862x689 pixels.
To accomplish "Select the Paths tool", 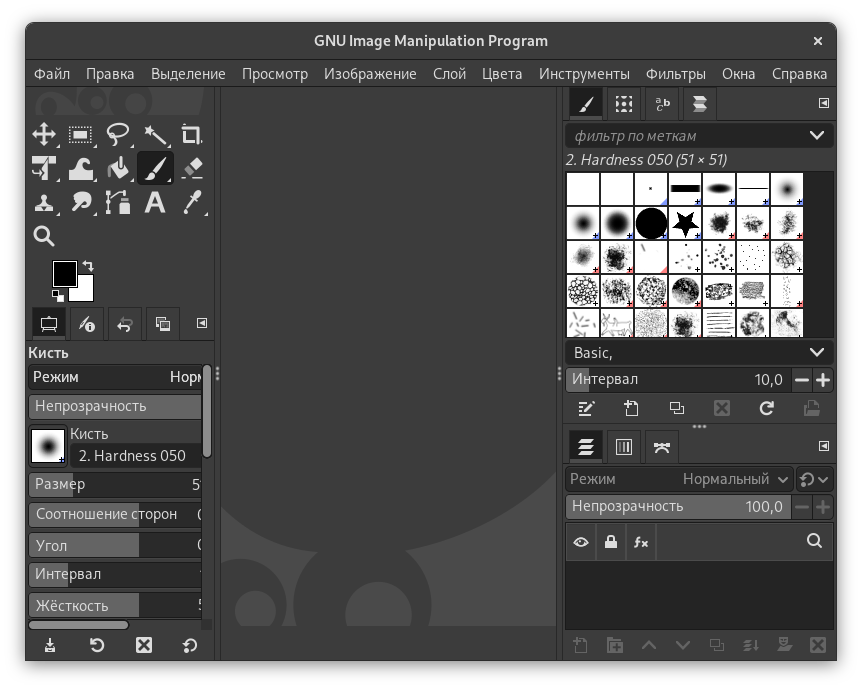I will 118,202.
